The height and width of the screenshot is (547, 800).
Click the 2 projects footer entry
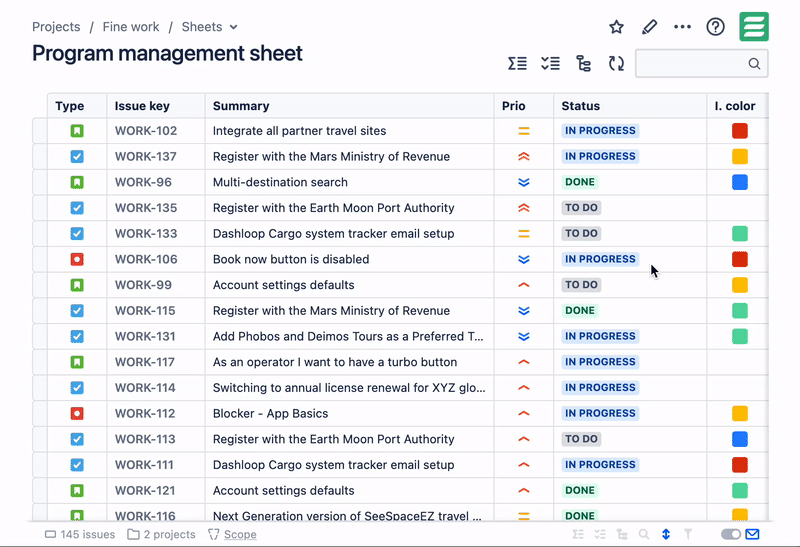(x=161, y=534)
